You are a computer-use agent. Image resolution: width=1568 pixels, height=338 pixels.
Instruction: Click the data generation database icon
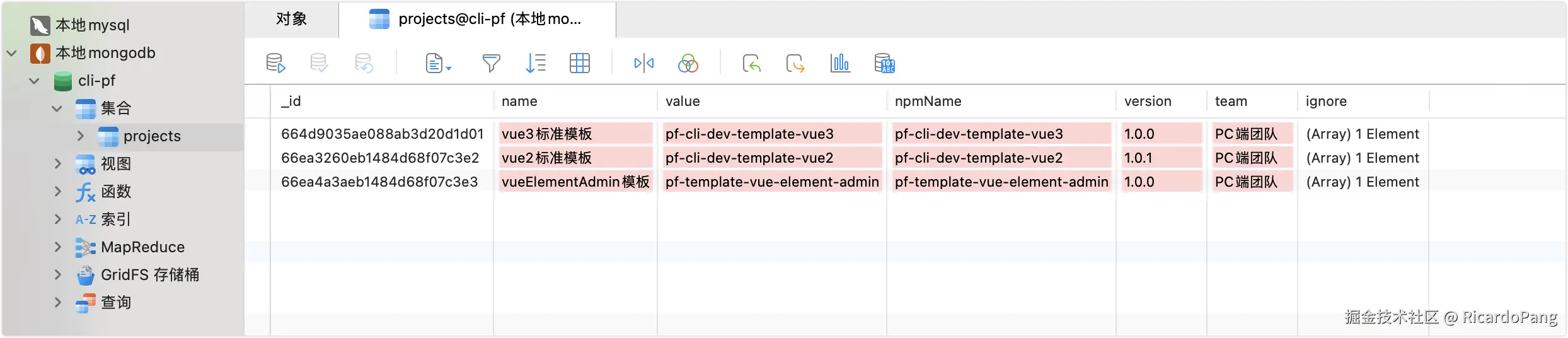click(884, 63)
